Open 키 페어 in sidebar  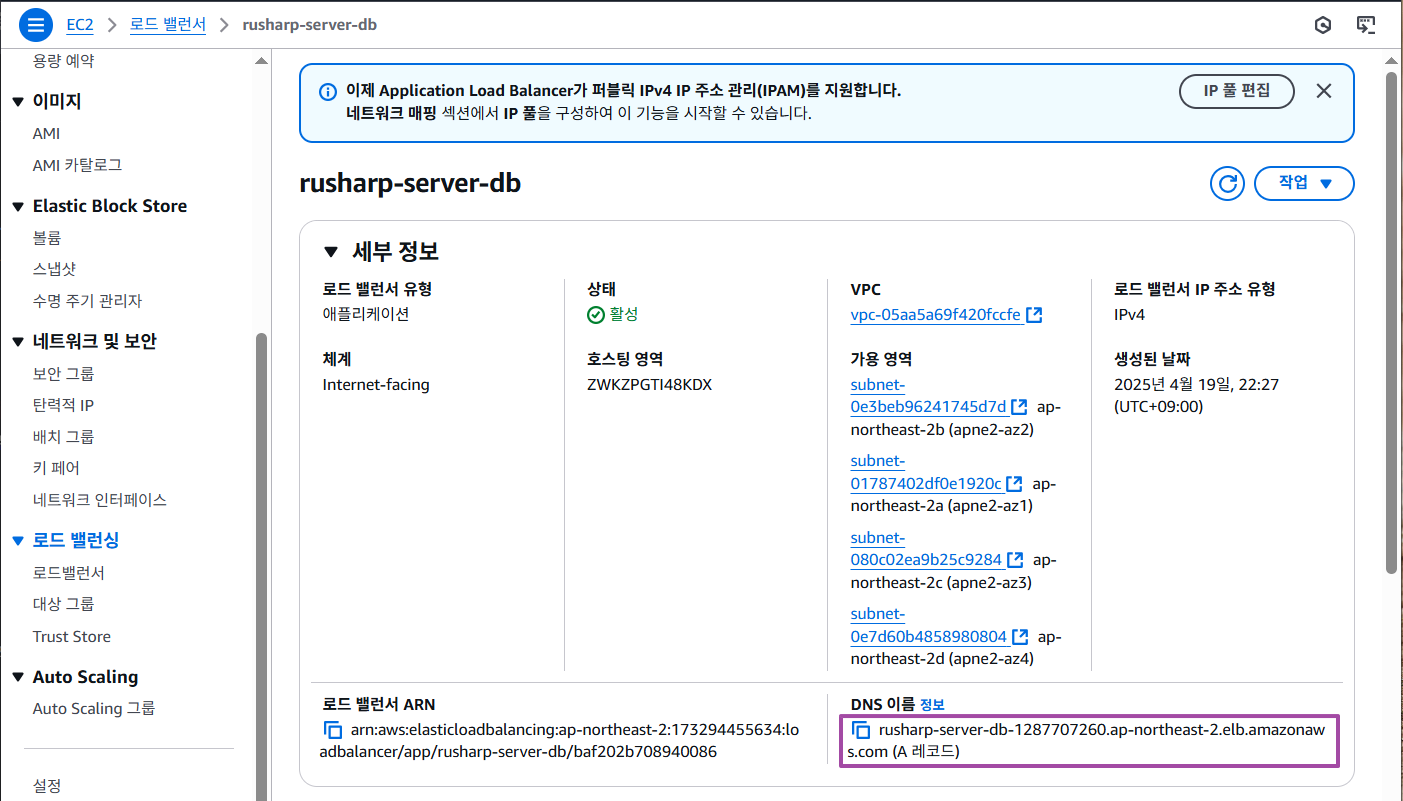(x=56, y=468)
